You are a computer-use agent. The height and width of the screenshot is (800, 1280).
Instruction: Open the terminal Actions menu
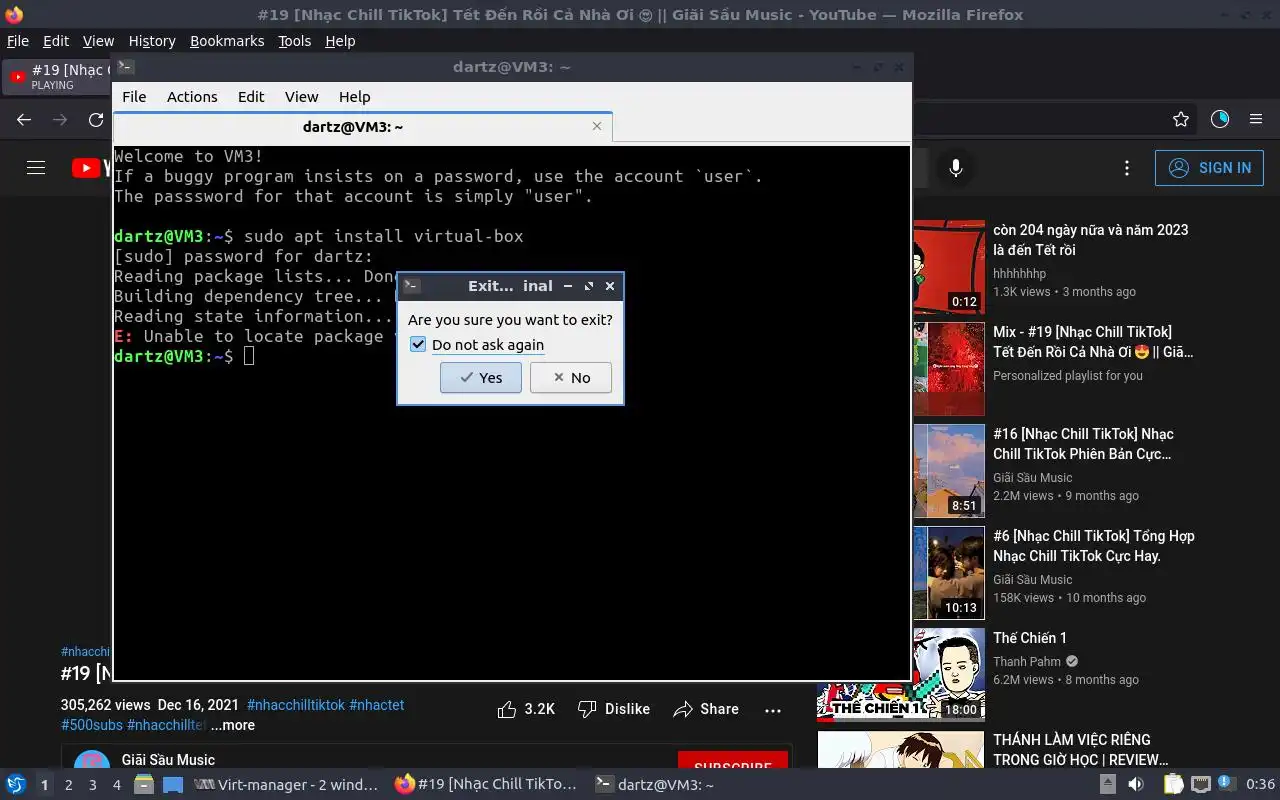[x=192, y=97]
